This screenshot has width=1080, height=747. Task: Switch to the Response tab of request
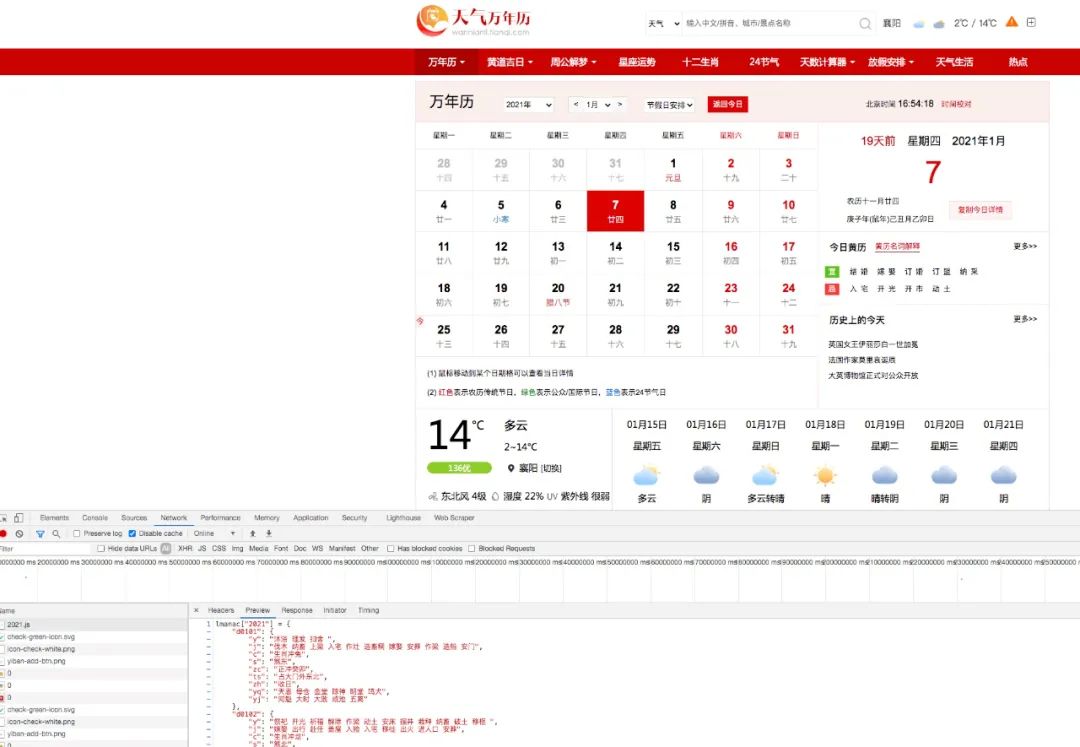[297, 610]
